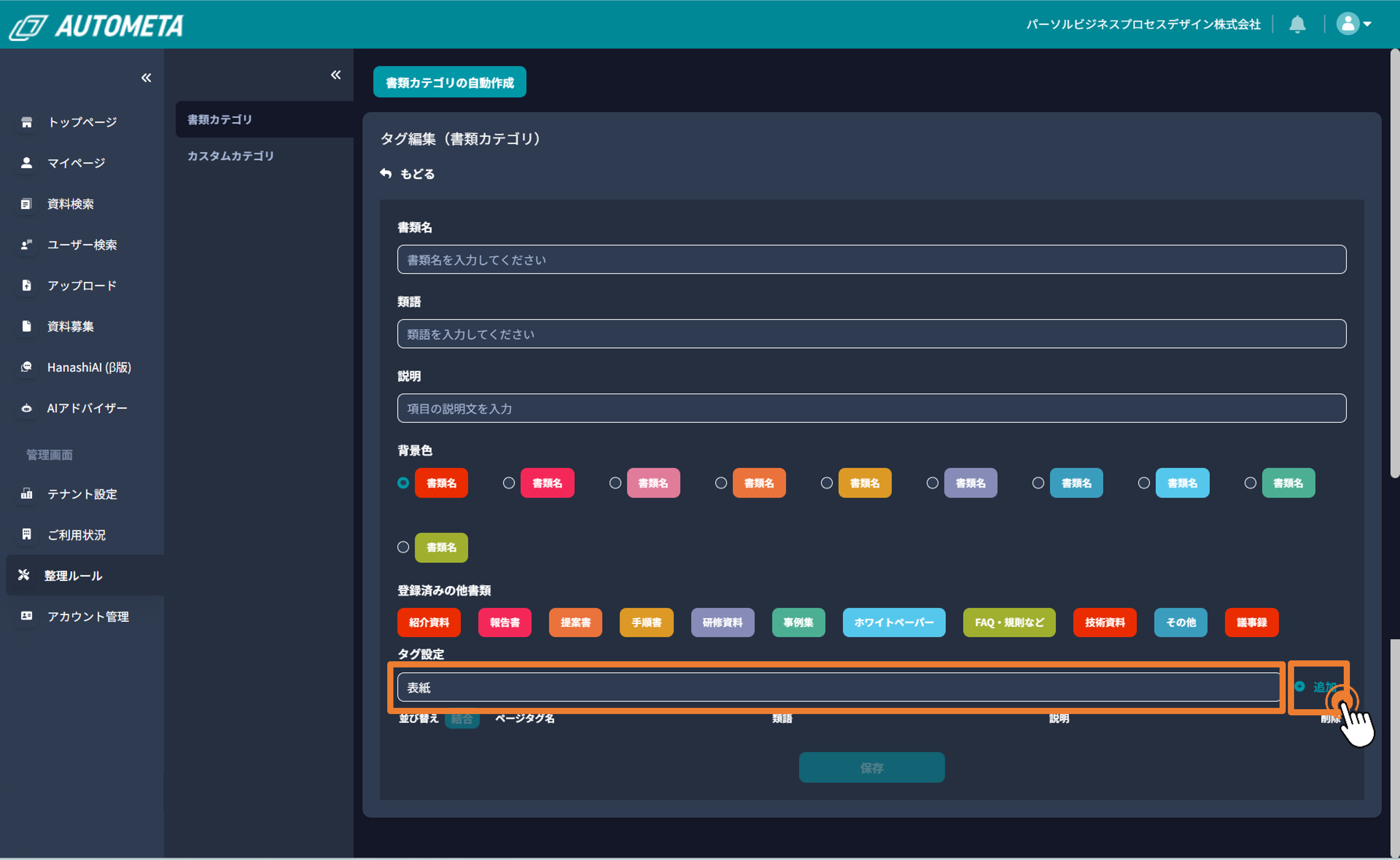
Task: Click the 資料検索 icon
Action: click(26, 204)
